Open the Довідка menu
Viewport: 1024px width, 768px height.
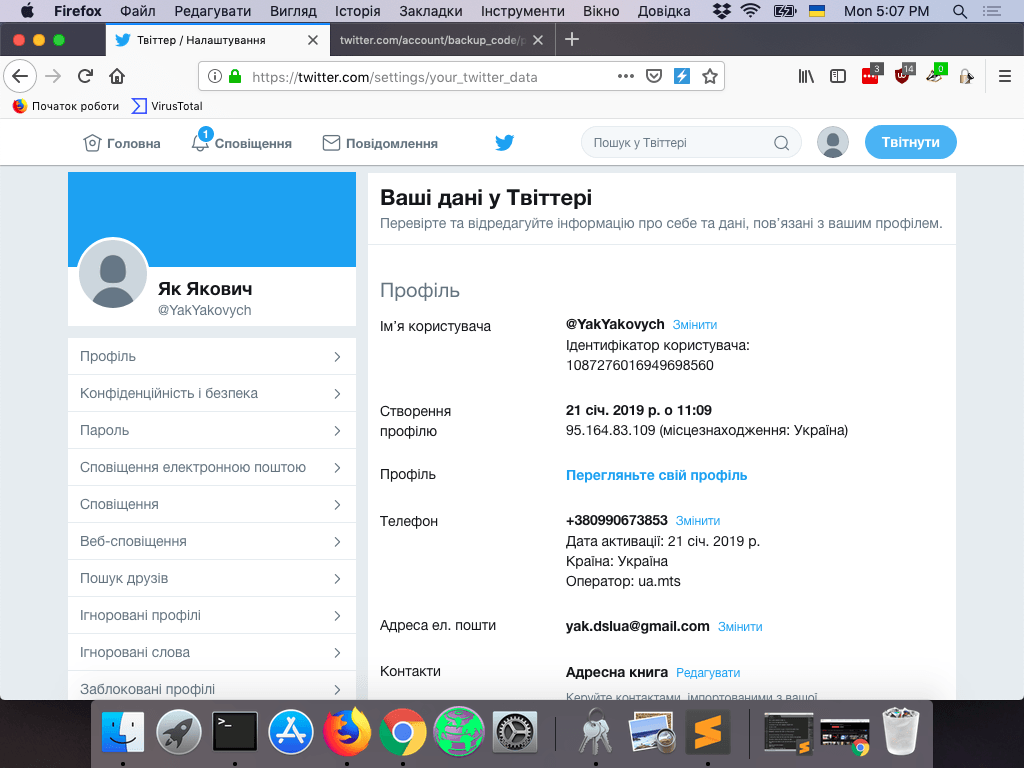[x=664, y=11]
